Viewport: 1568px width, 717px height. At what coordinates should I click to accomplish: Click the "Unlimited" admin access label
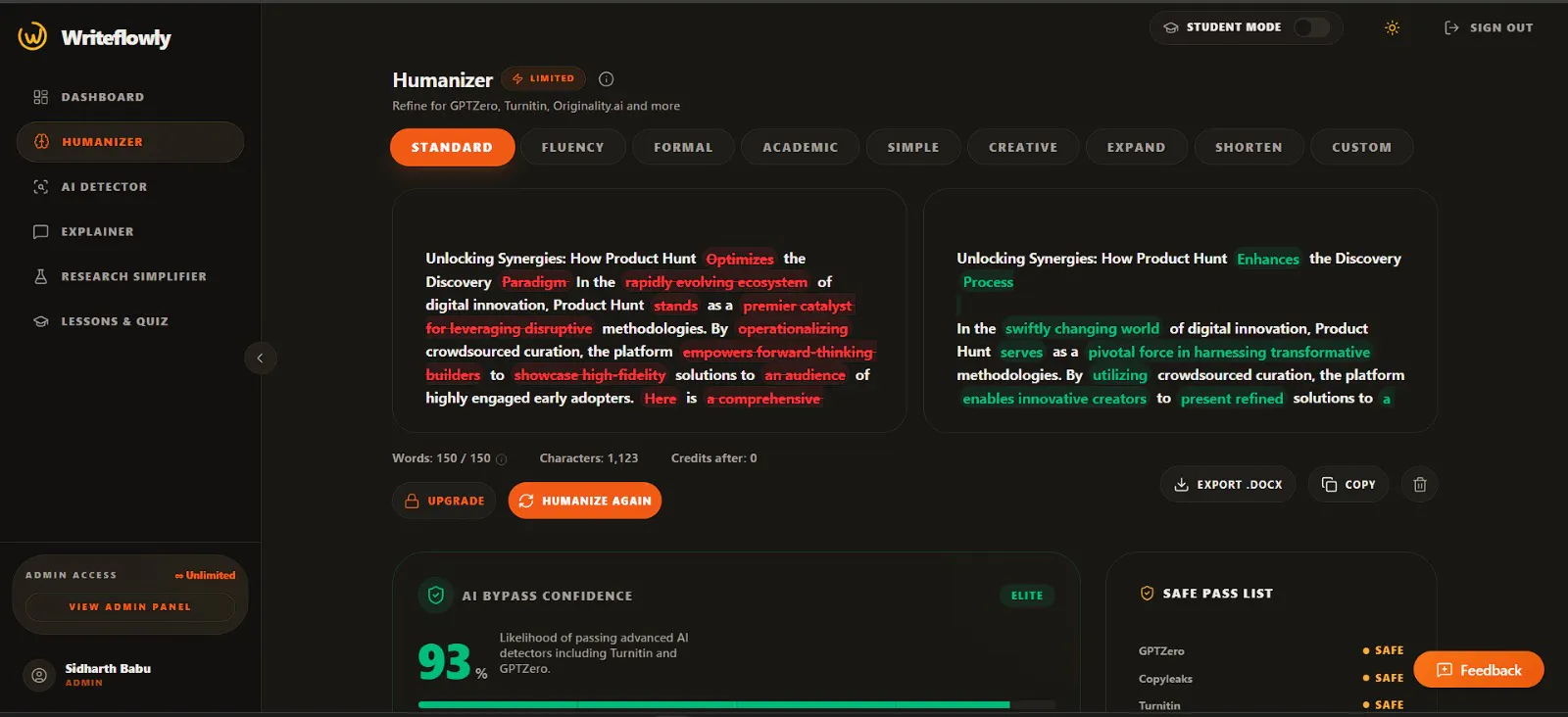[x=205, y=575]
